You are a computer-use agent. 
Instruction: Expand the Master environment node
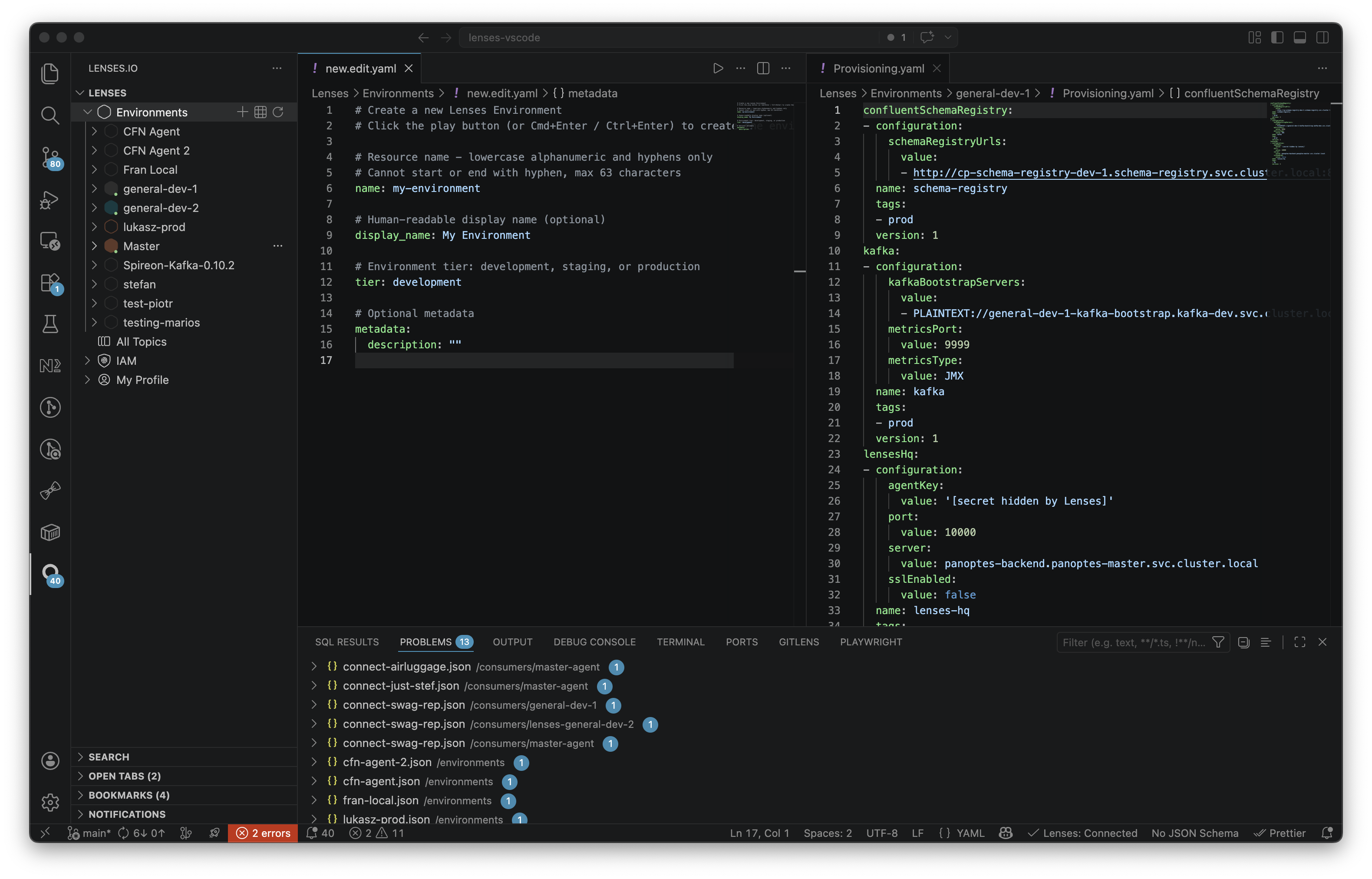(x=95, y=246)
